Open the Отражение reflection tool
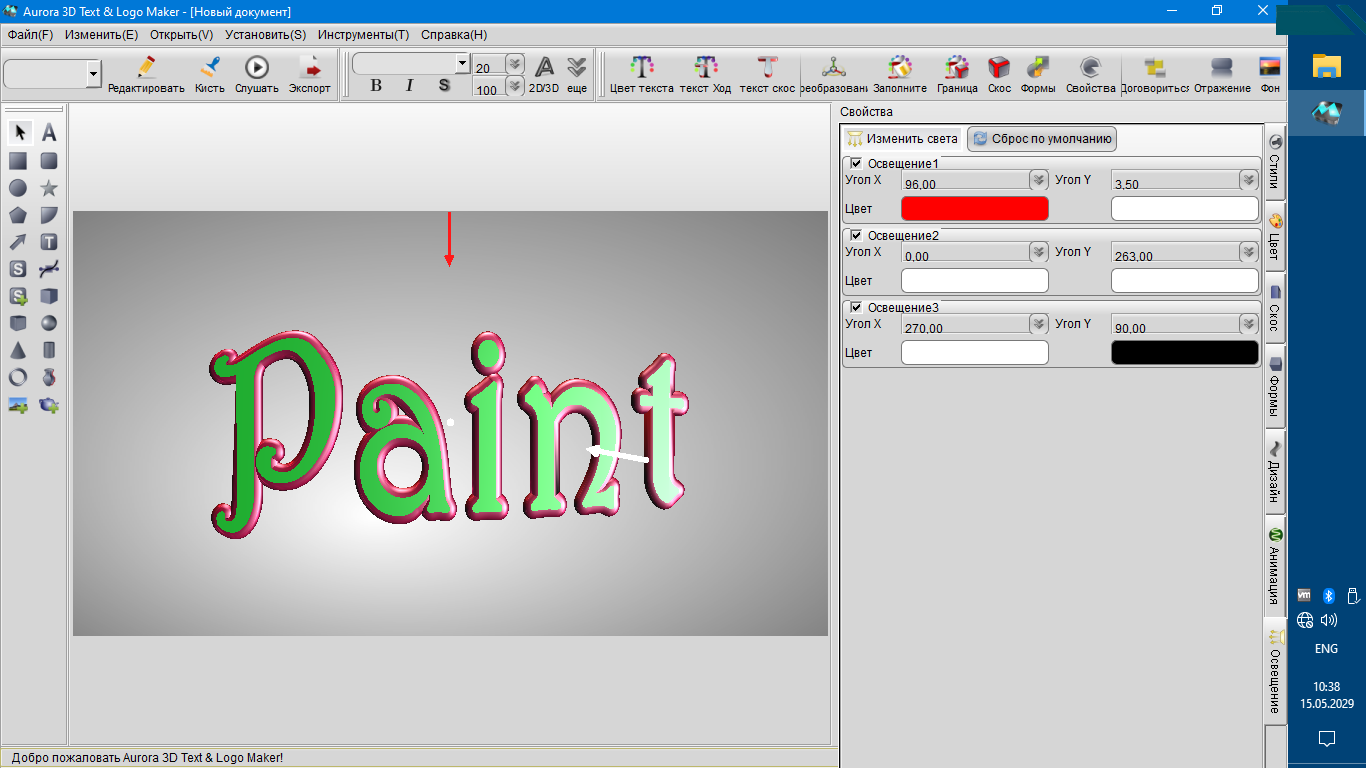1366x768 pixels. [x=1222, y=68]
